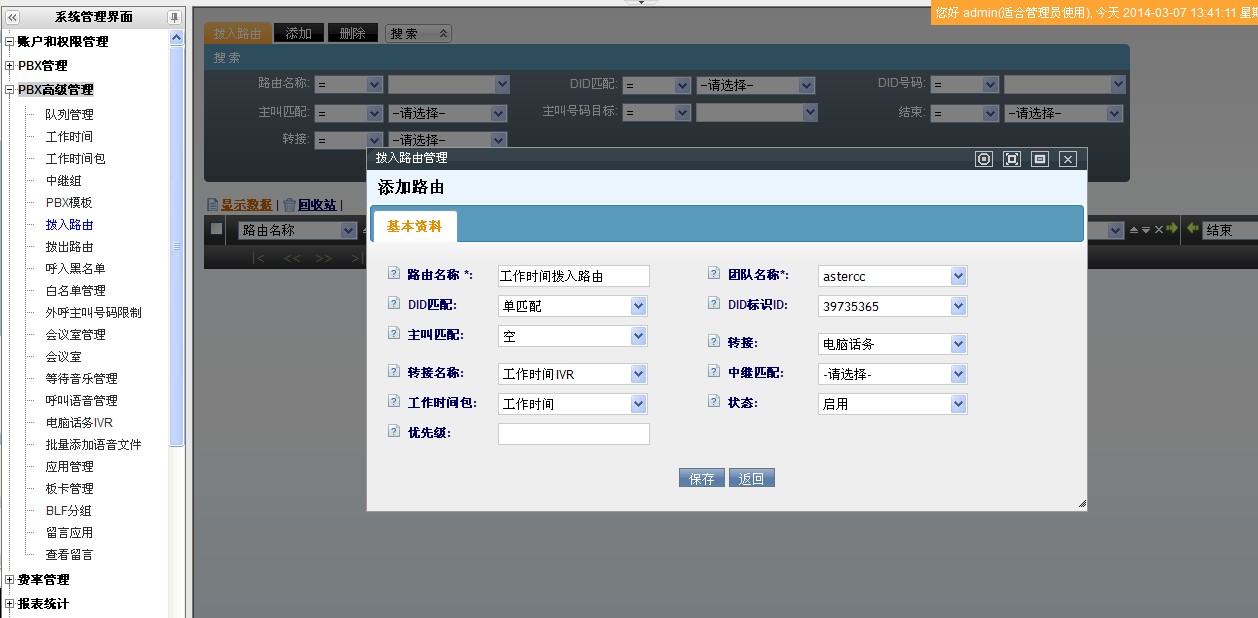Click the help icon beside 路由名称
1258x618 pixels.
pos(393,273)
